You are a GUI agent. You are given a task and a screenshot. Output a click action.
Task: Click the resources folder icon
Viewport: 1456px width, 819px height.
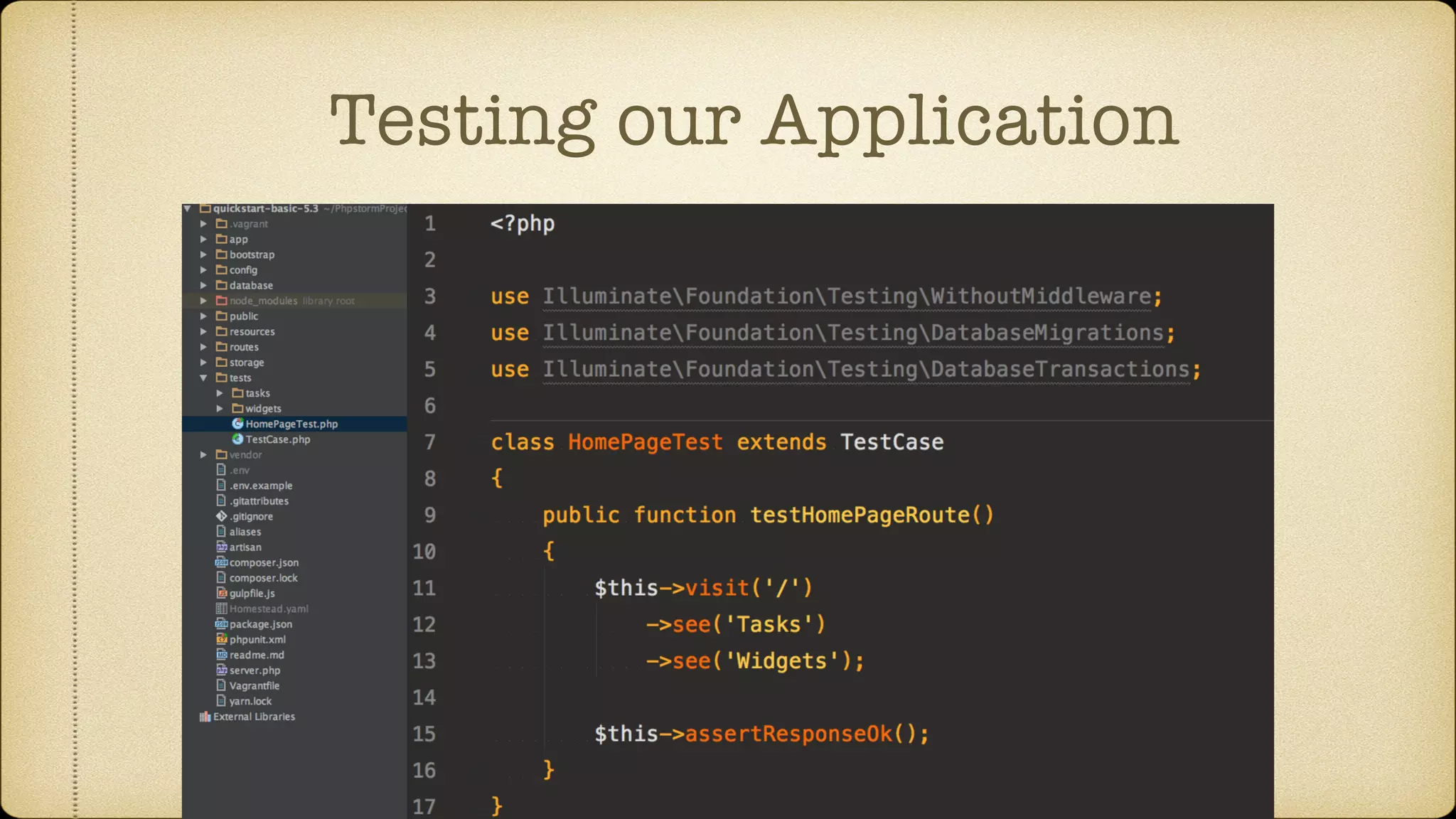(x=221, y=331)
